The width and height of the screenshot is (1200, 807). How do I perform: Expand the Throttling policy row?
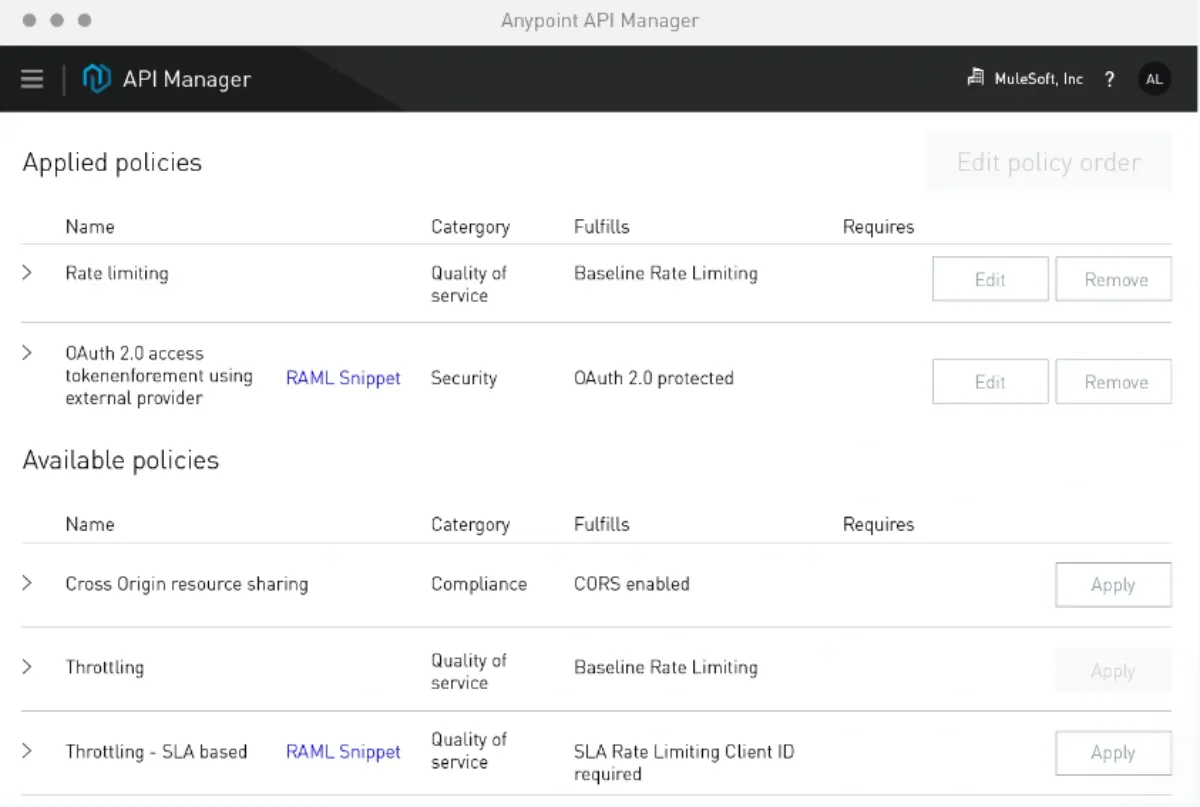(27, 666)
